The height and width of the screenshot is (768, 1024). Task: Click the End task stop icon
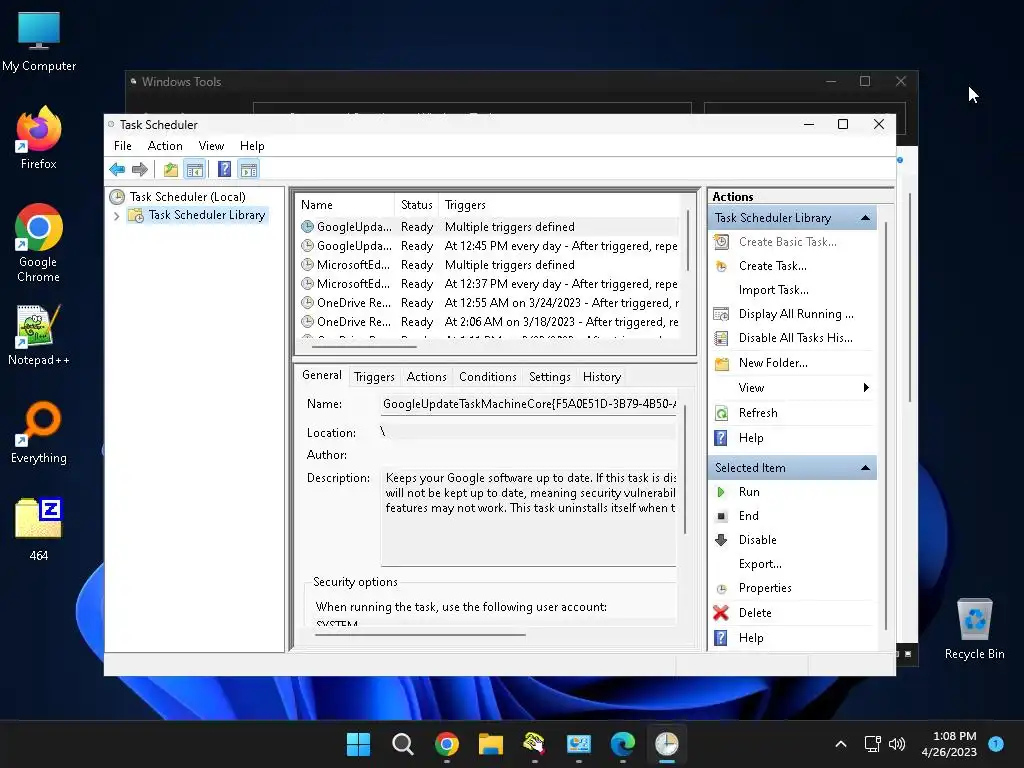pyautogui.click(x=721, y=516)
